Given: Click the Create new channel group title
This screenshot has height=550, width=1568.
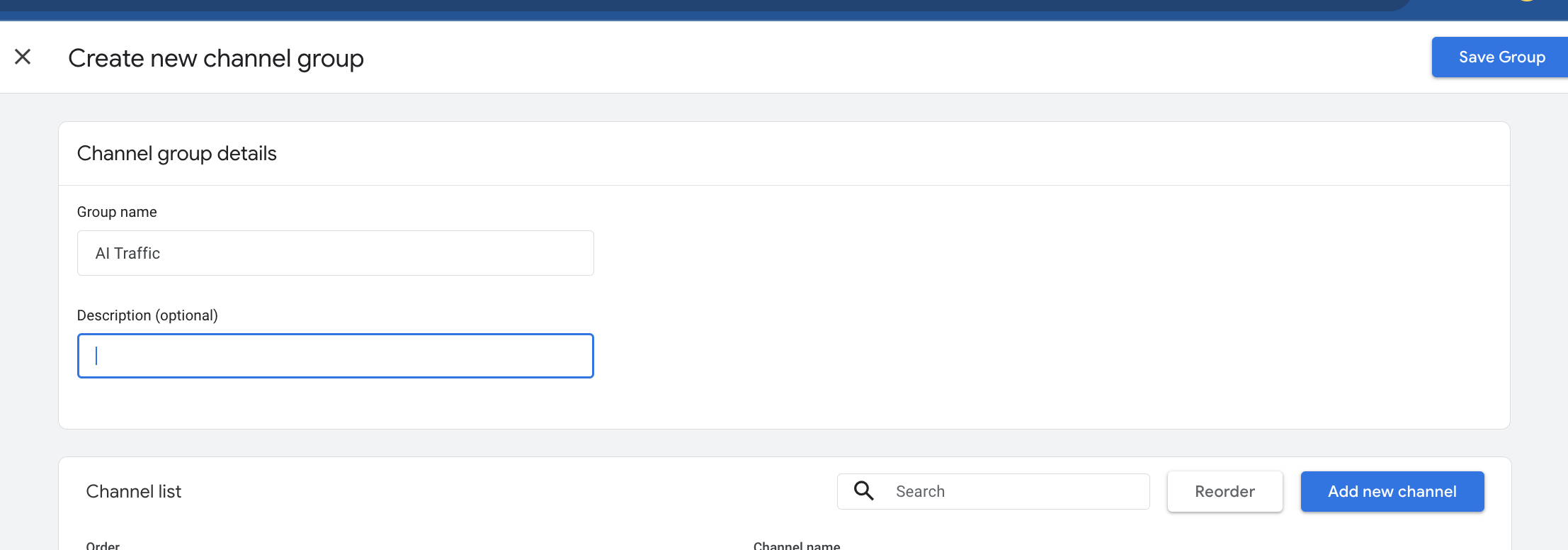Looking at the screenshot, I should 216,58.
